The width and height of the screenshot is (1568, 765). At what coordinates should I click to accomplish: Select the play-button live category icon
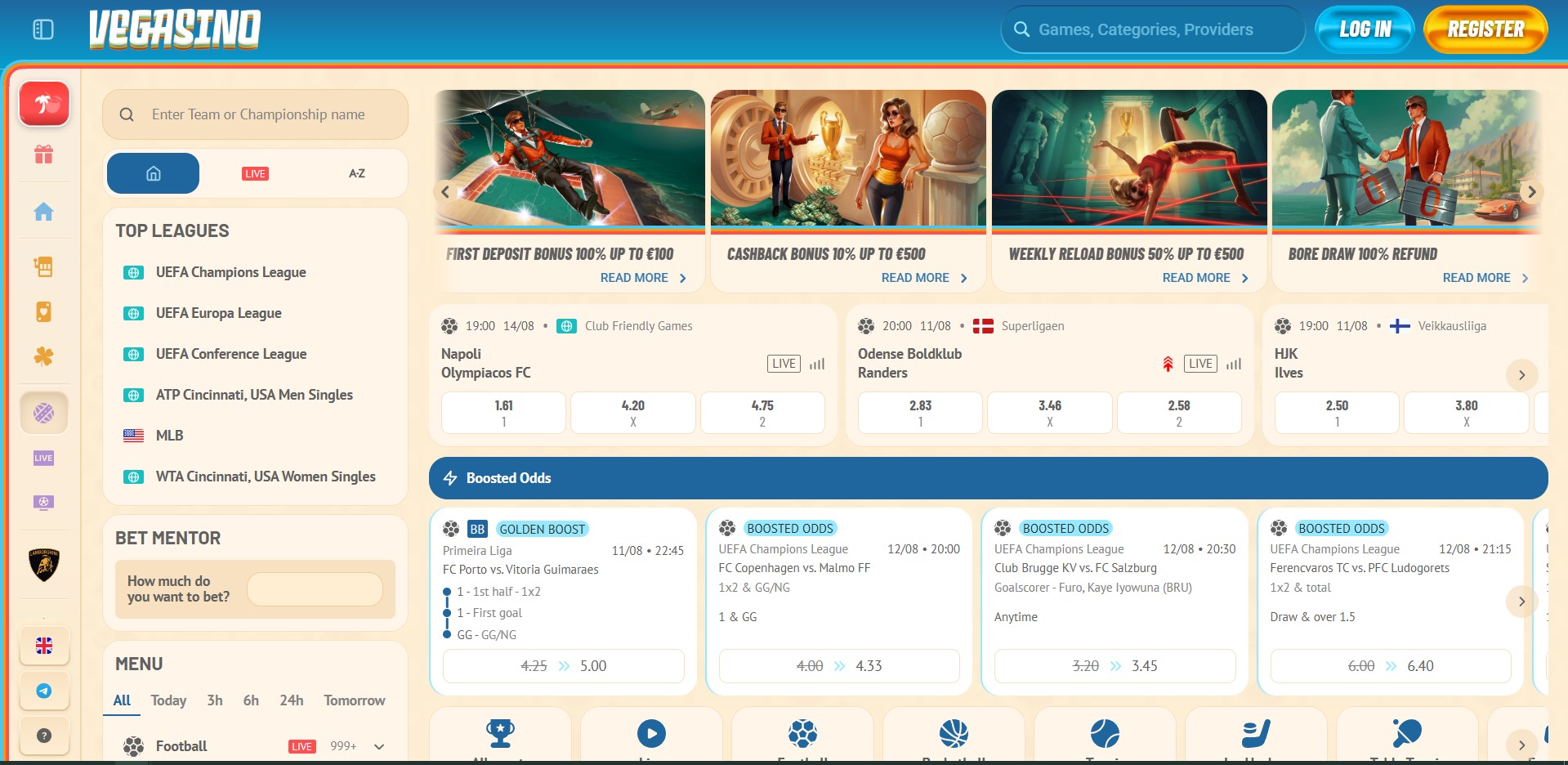pos(651,733)
